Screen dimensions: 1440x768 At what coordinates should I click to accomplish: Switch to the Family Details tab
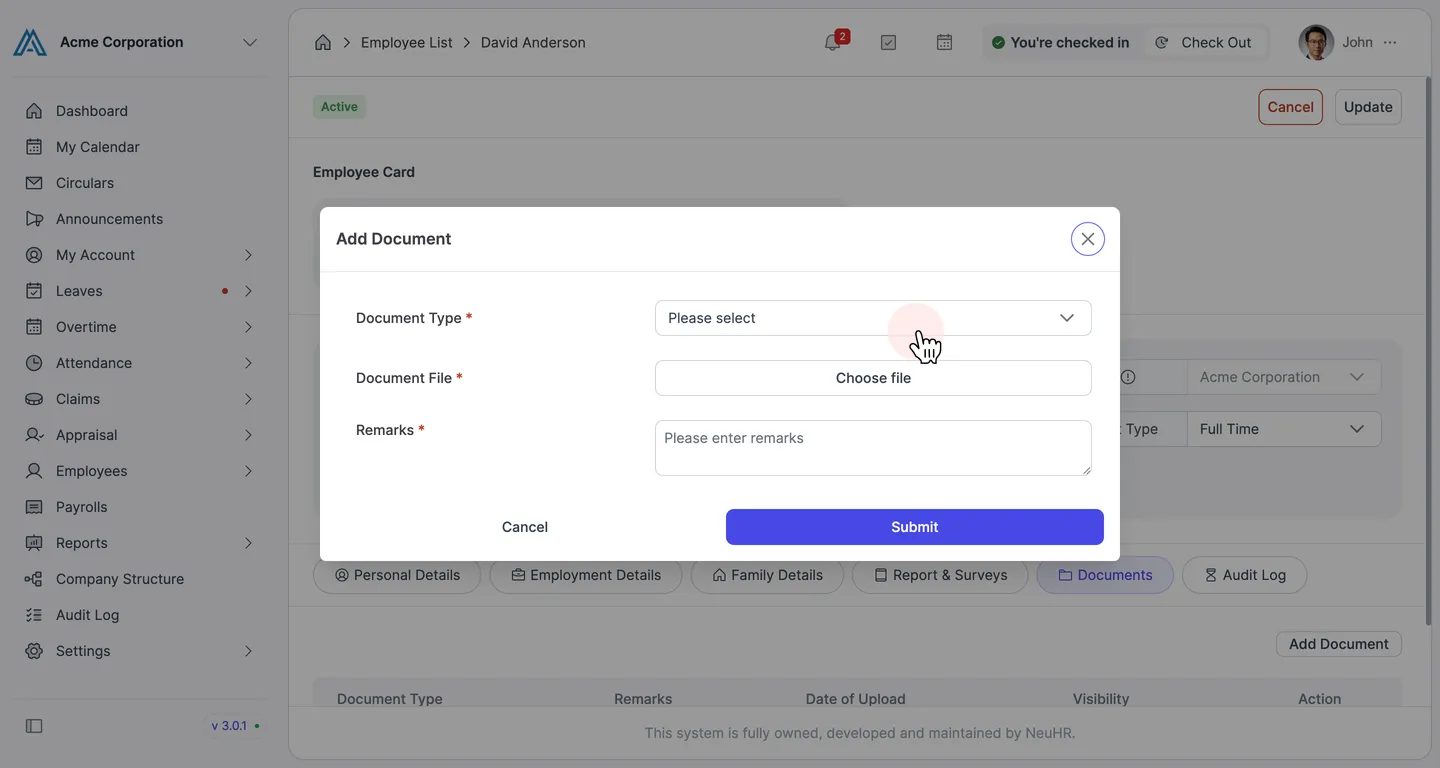(x=767, y=575)
